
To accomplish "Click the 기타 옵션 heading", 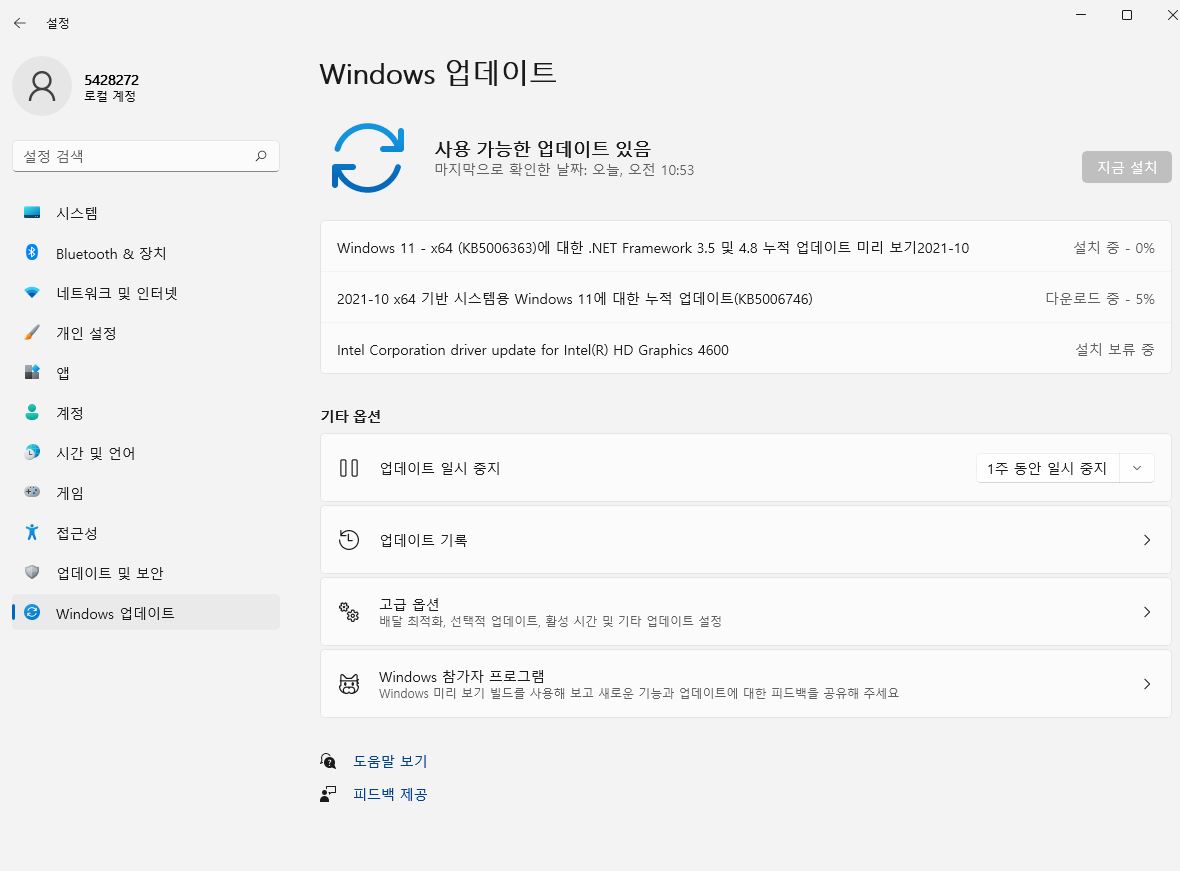I will (351, 416).
